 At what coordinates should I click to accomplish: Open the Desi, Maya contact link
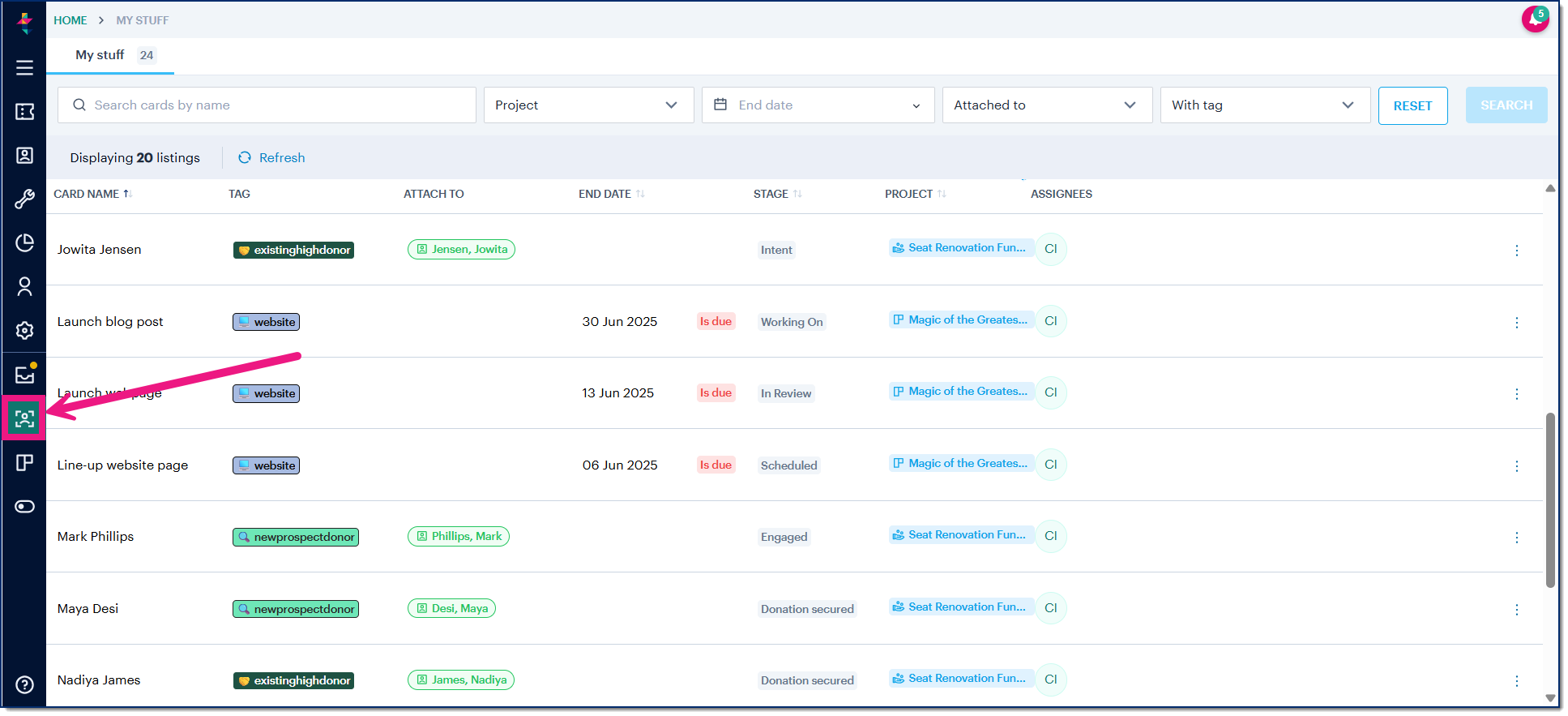pyautogui.click(x=451, y=608)
